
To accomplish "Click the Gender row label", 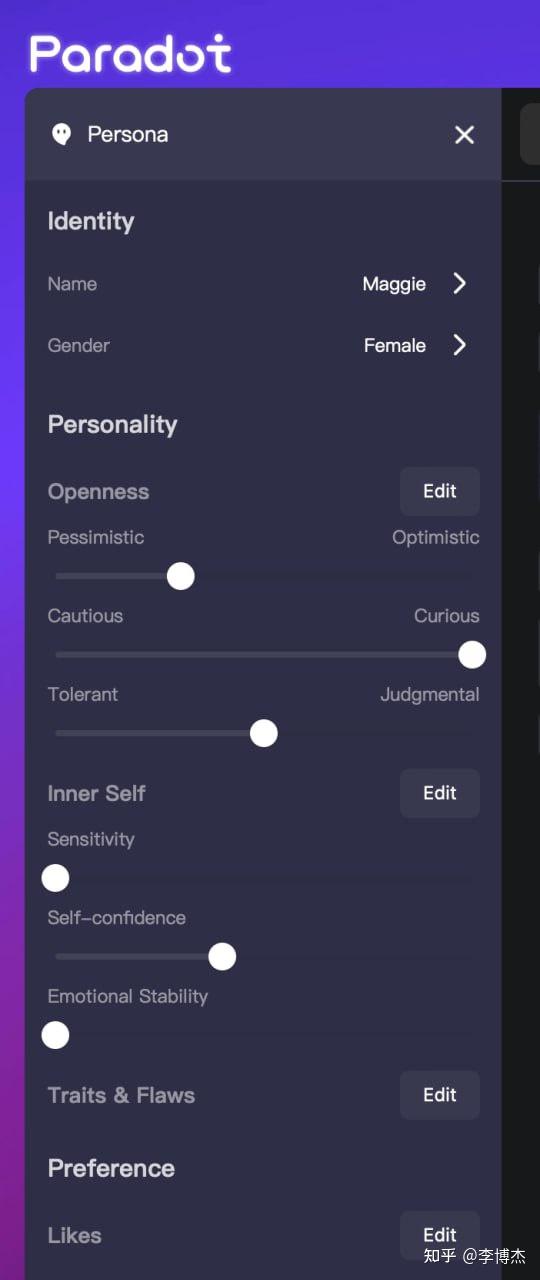I will pyautogui.click(x=79, y=345).
